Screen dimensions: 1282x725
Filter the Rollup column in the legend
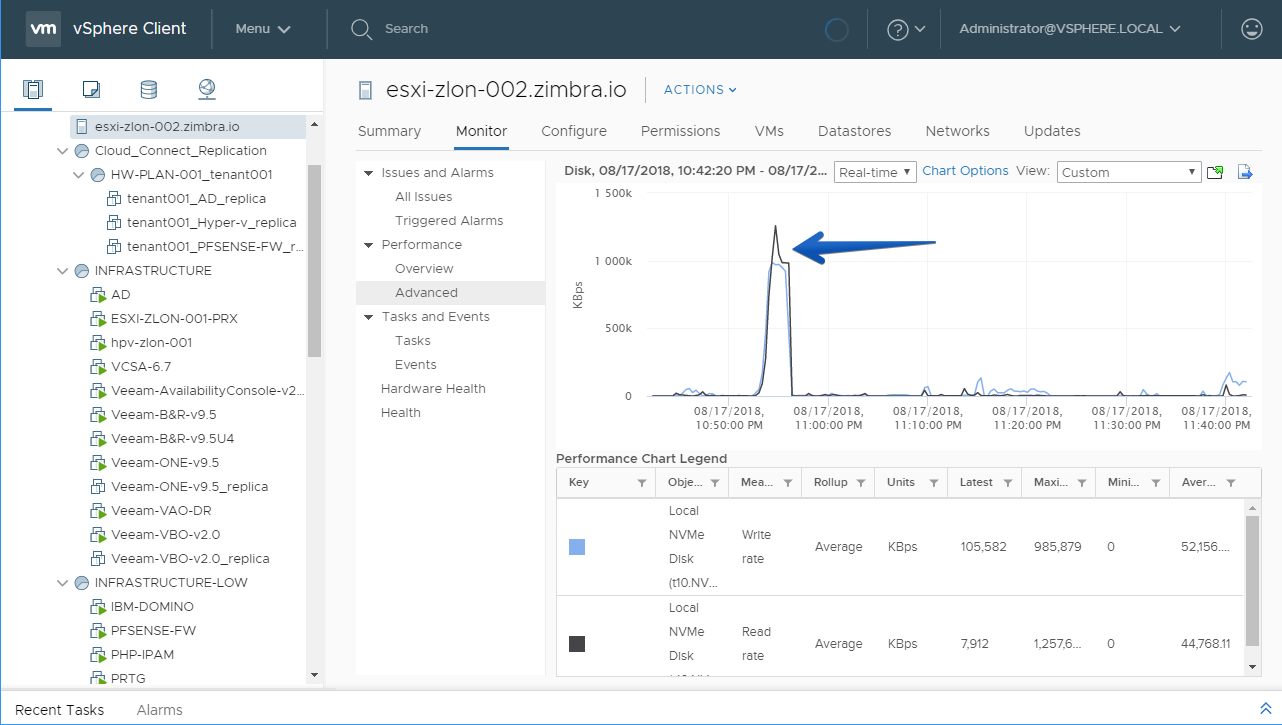coord(860,483)
